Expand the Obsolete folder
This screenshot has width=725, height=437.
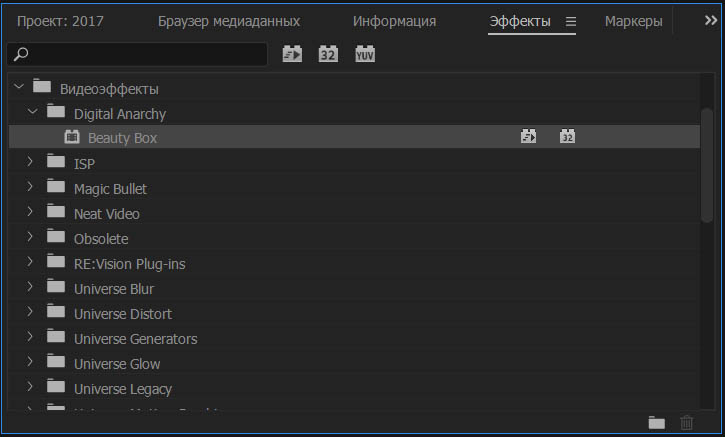click(x=30, y=236)
